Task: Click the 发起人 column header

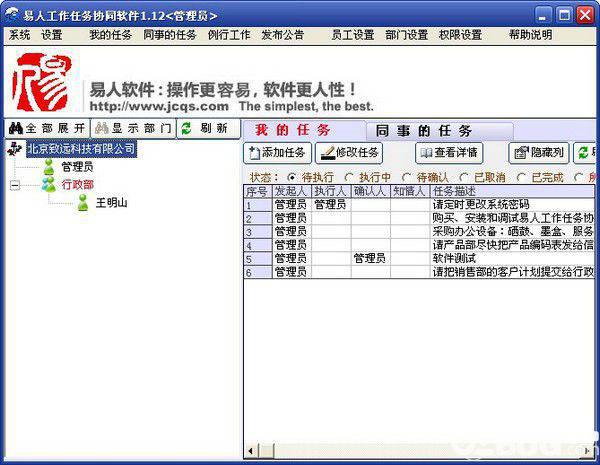Action: coord(292,191)
